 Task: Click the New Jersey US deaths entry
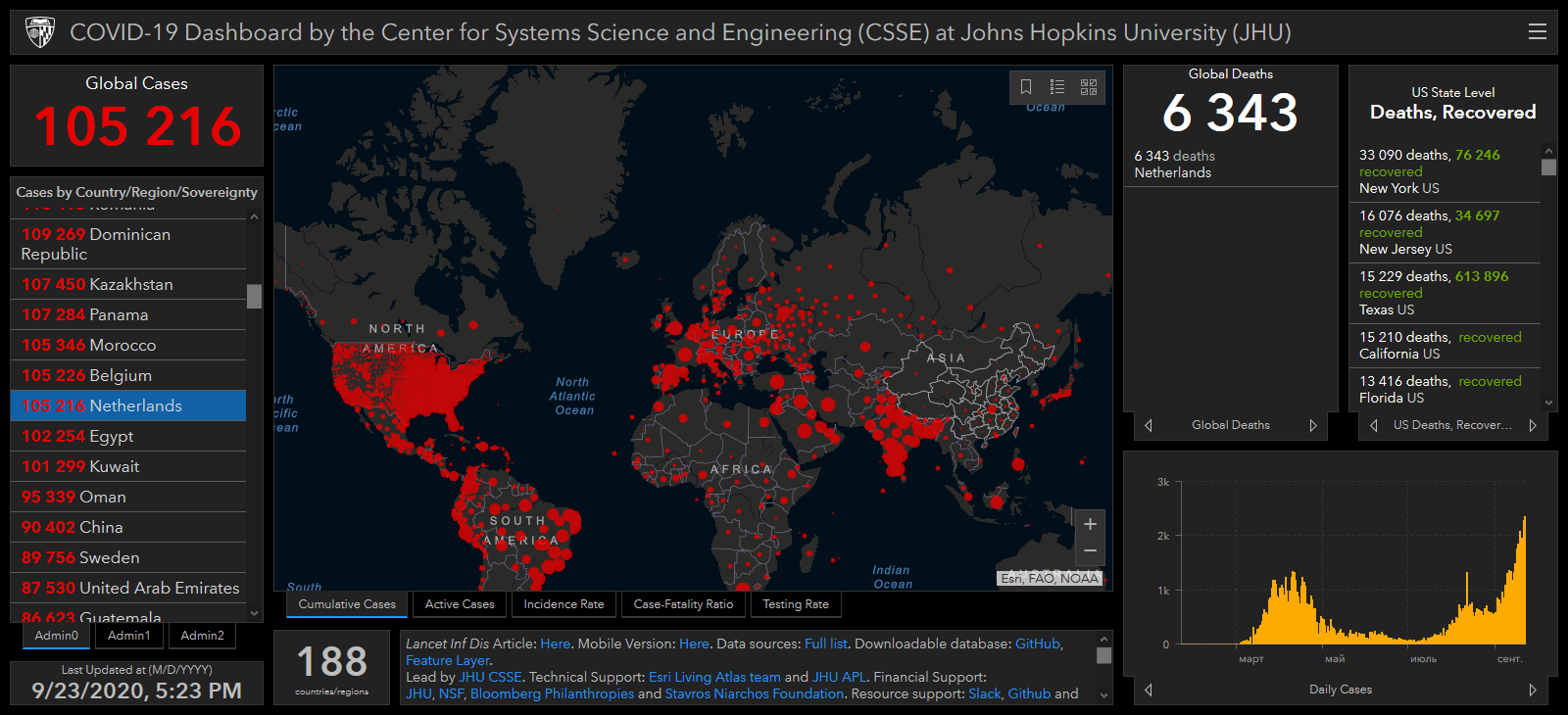click(x=1445, y=232)
